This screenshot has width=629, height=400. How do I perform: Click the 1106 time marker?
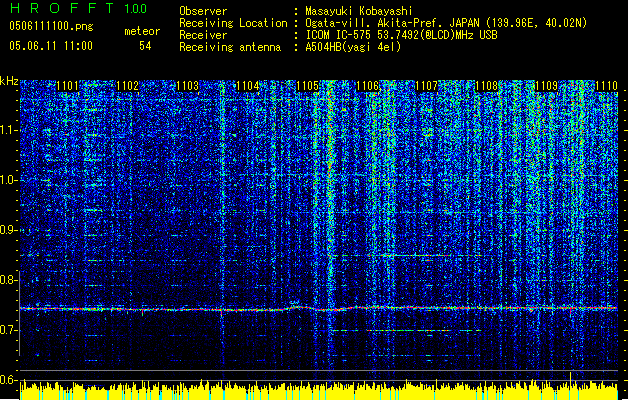pos(367,86)
